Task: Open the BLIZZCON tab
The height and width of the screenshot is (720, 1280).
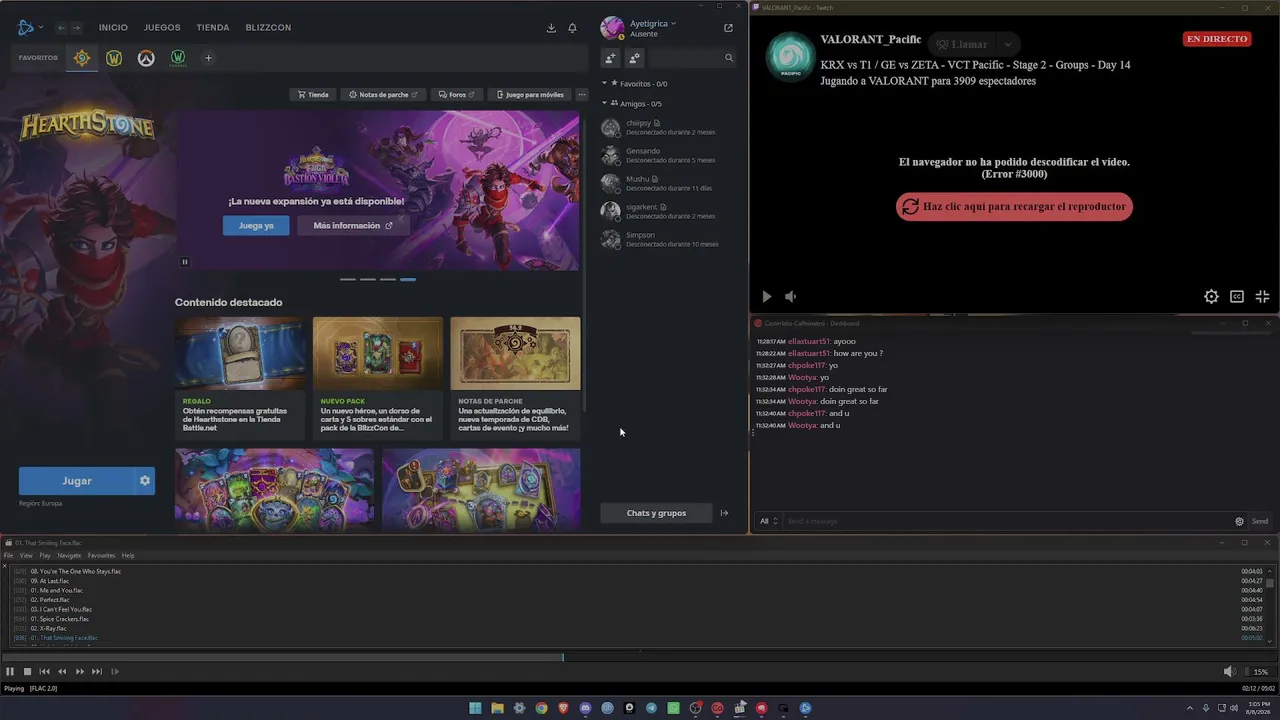Action: [268, 27]
